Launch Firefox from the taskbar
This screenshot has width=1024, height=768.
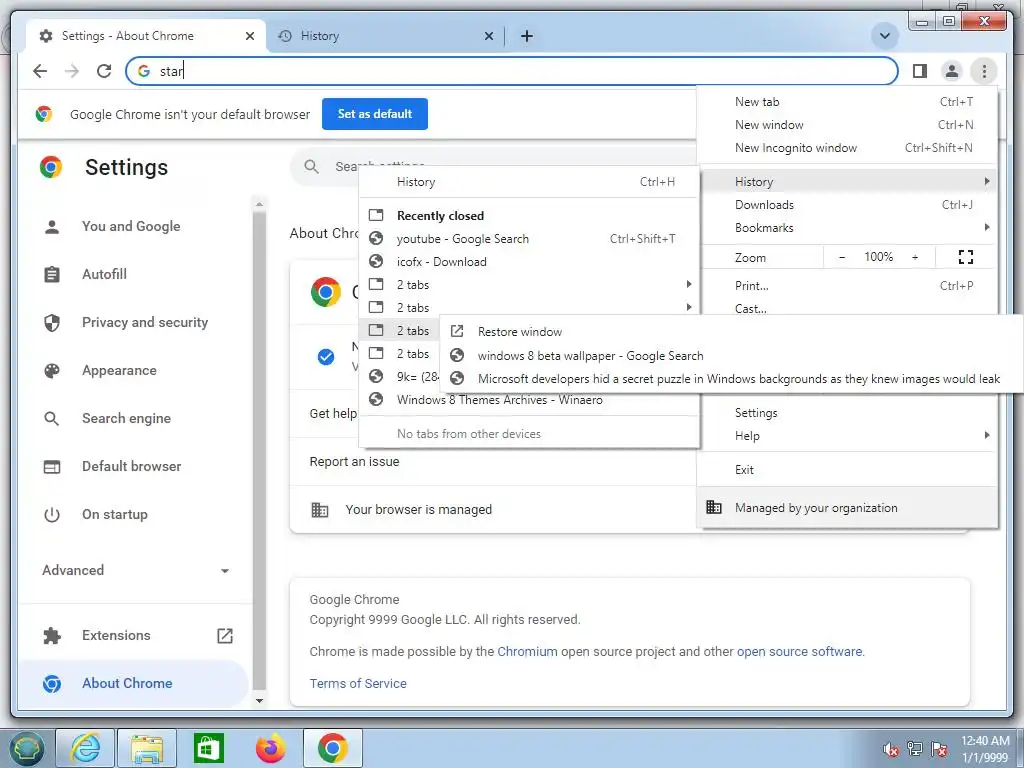pyautogui.click(x=270, y=748)
